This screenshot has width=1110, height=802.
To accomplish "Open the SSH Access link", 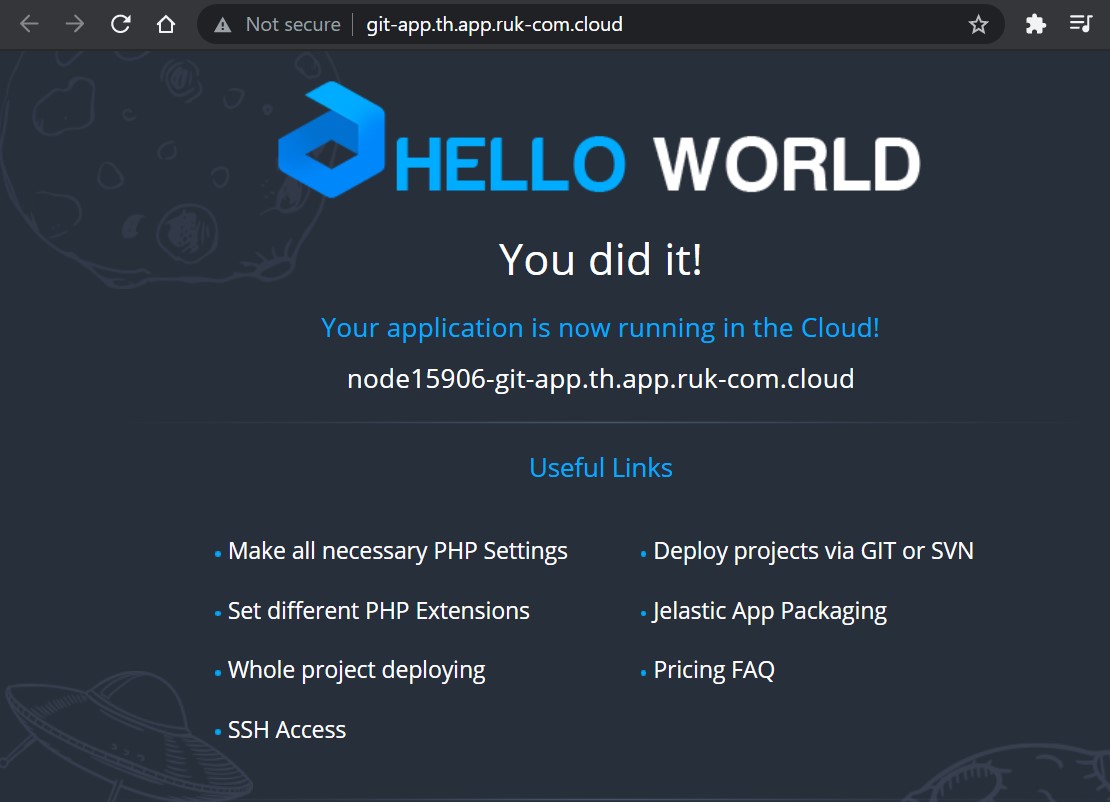I will coord(287,730).
